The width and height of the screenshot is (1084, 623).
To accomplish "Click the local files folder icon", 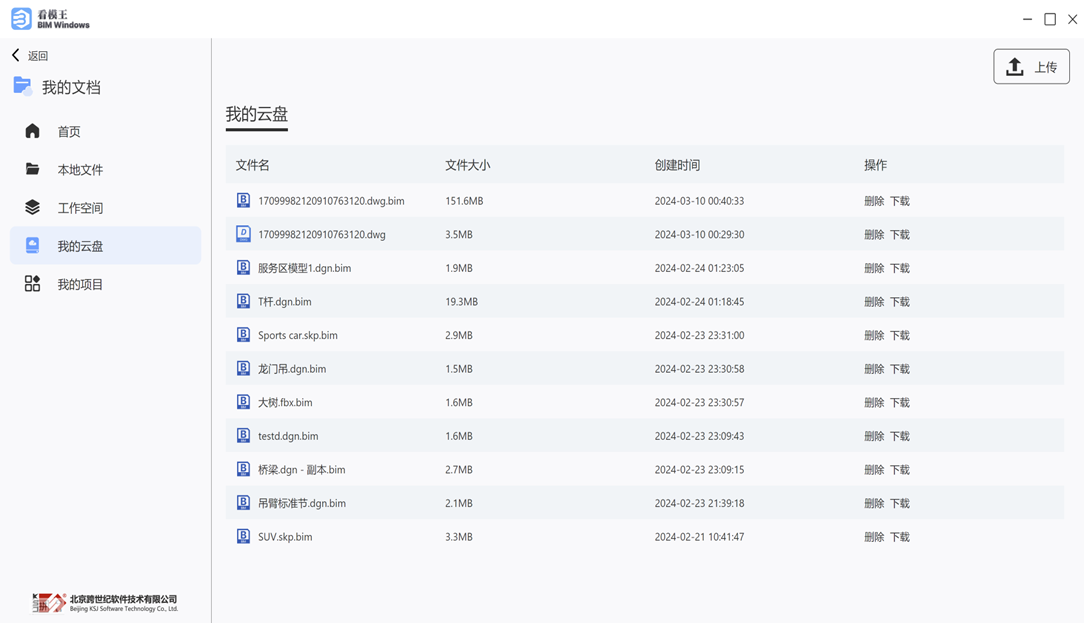I will coord(33,169).
